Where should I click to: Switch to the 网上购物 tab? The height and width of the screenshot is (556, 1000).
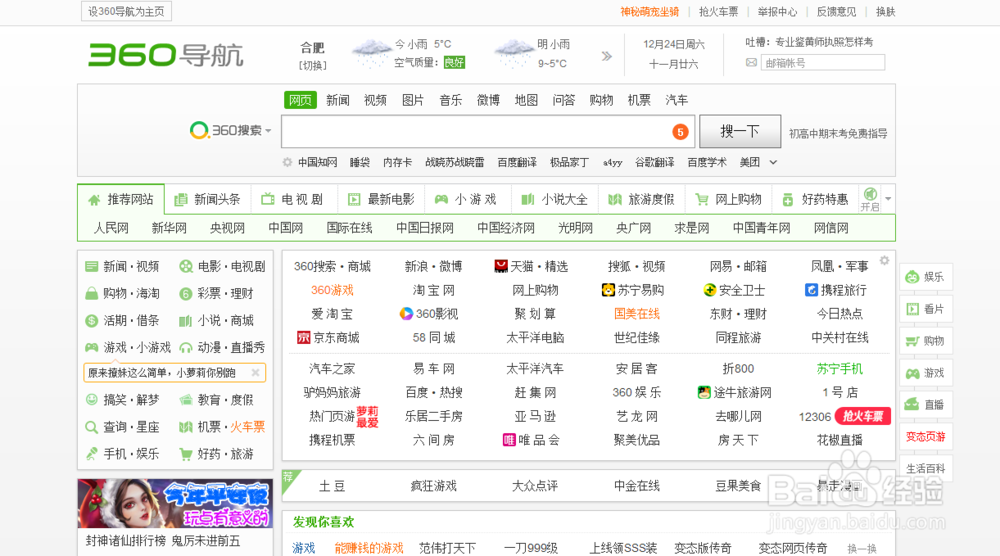(728, 200)
